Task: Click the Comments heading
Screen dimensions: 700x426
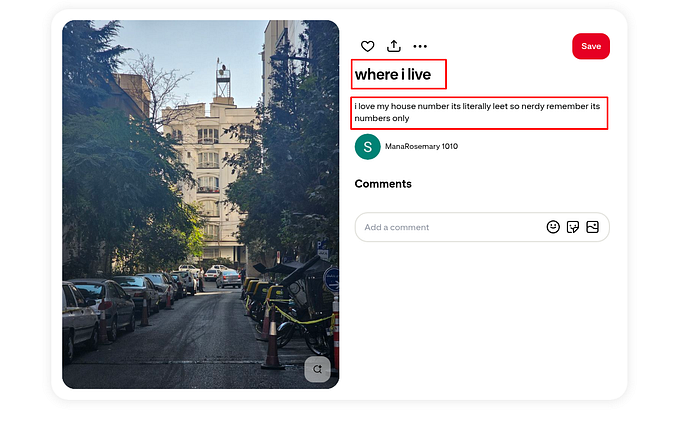Action: pos(383,184)
